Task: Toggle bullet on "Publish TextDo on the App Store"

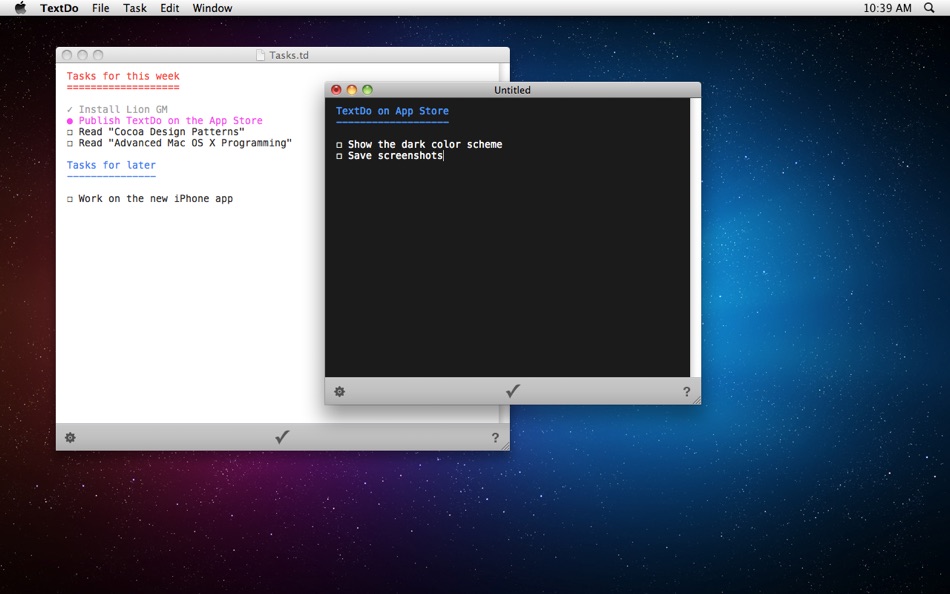Action: (x=70, y=121)
